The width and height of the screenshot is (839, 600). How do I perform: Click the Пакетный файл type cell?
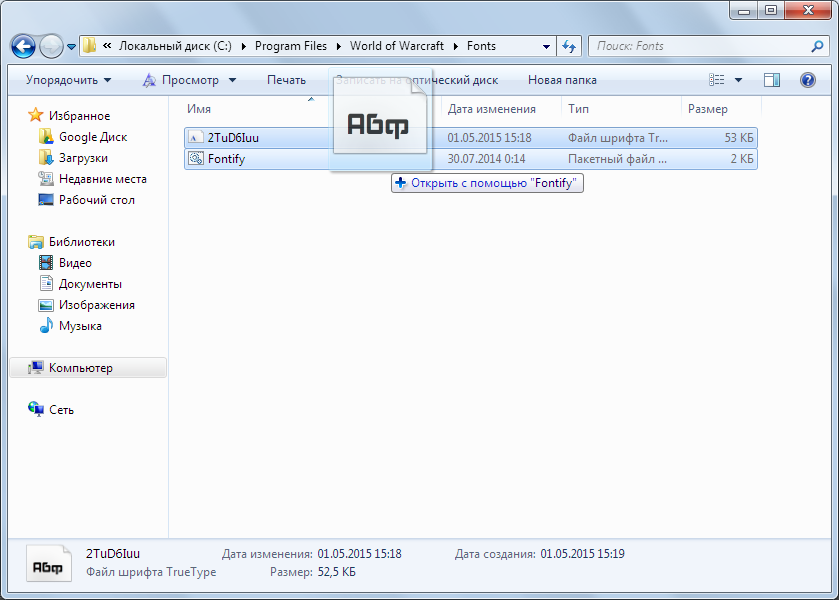click(617, 159)
